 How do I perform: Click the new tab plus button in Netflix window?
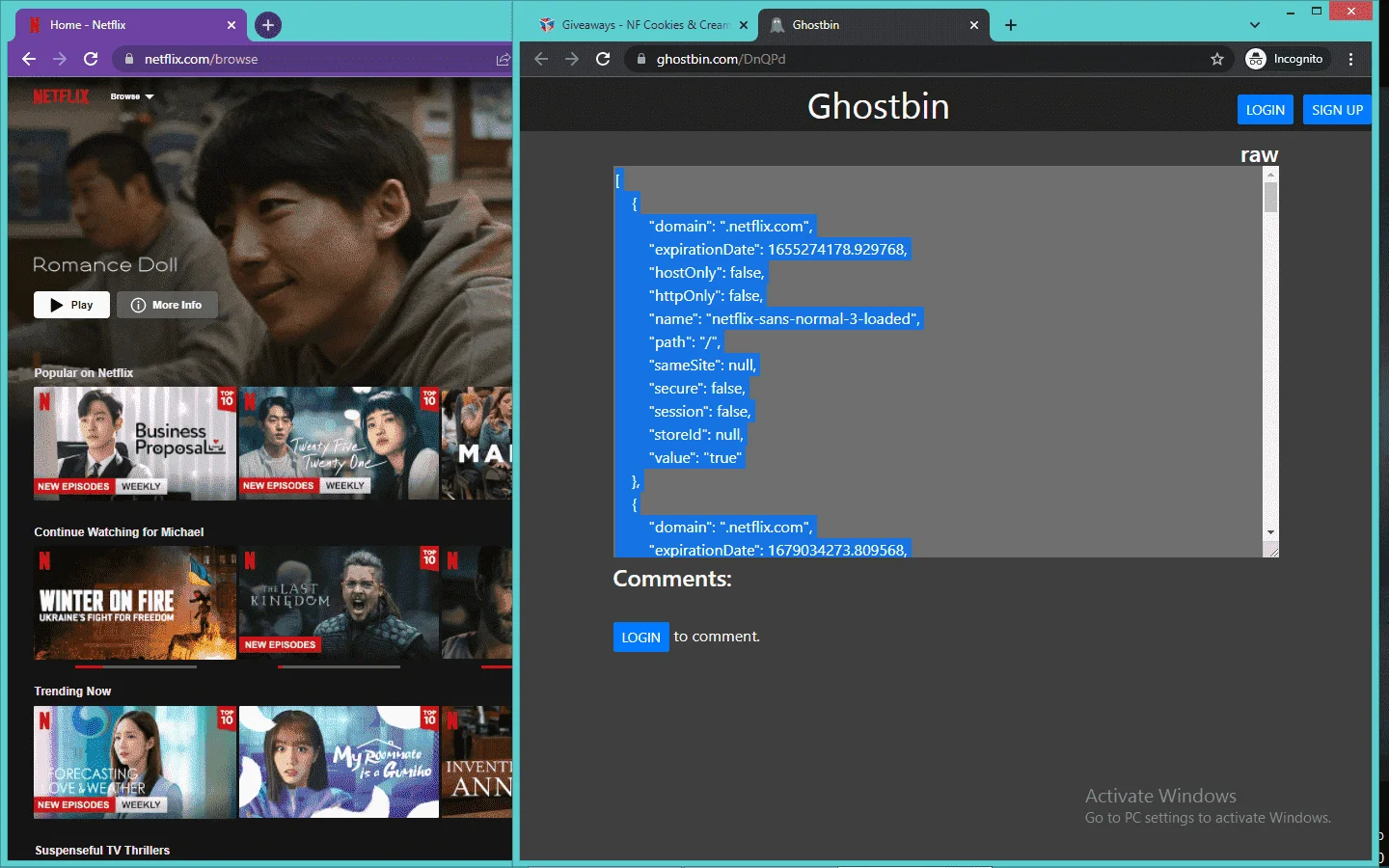268,25
